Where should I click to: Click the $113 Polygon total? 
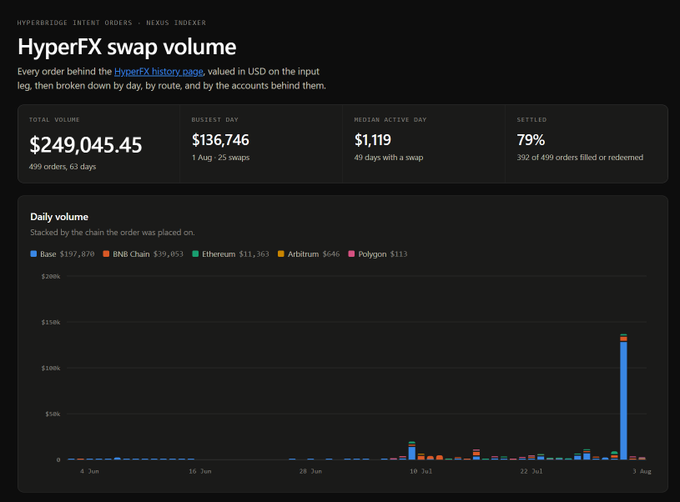pyautogui.click(x=399, y=254)
